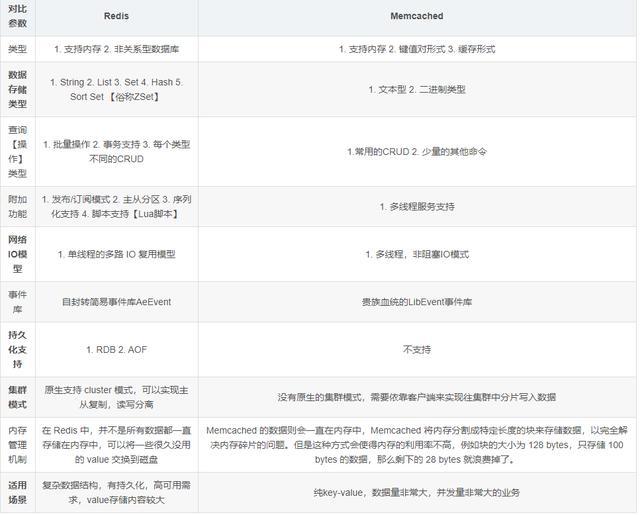The height and width of the screenshot is (515, 640).
Task: Select Memcached cell '键值对形式 3. 缓存形式'
Action: coord(417,49)
